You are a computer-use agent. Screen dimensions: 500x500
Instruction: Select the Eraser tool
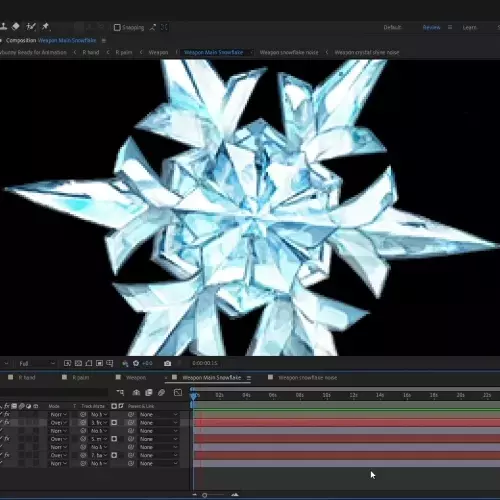pyautogui.click(x=16, y=27)
